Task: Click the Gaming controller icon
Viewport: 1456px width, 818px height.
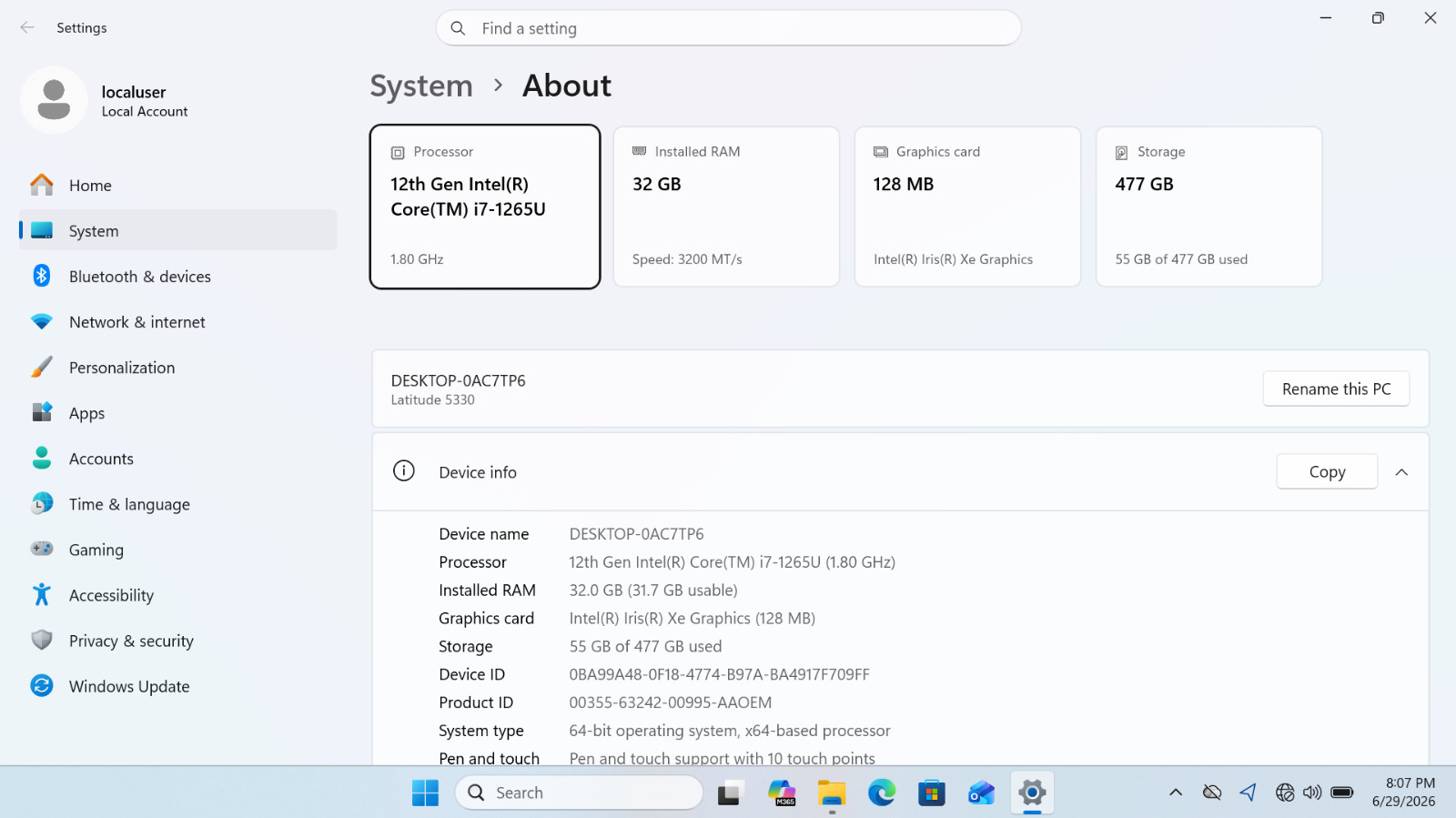Action: click(x=42, y=549)
